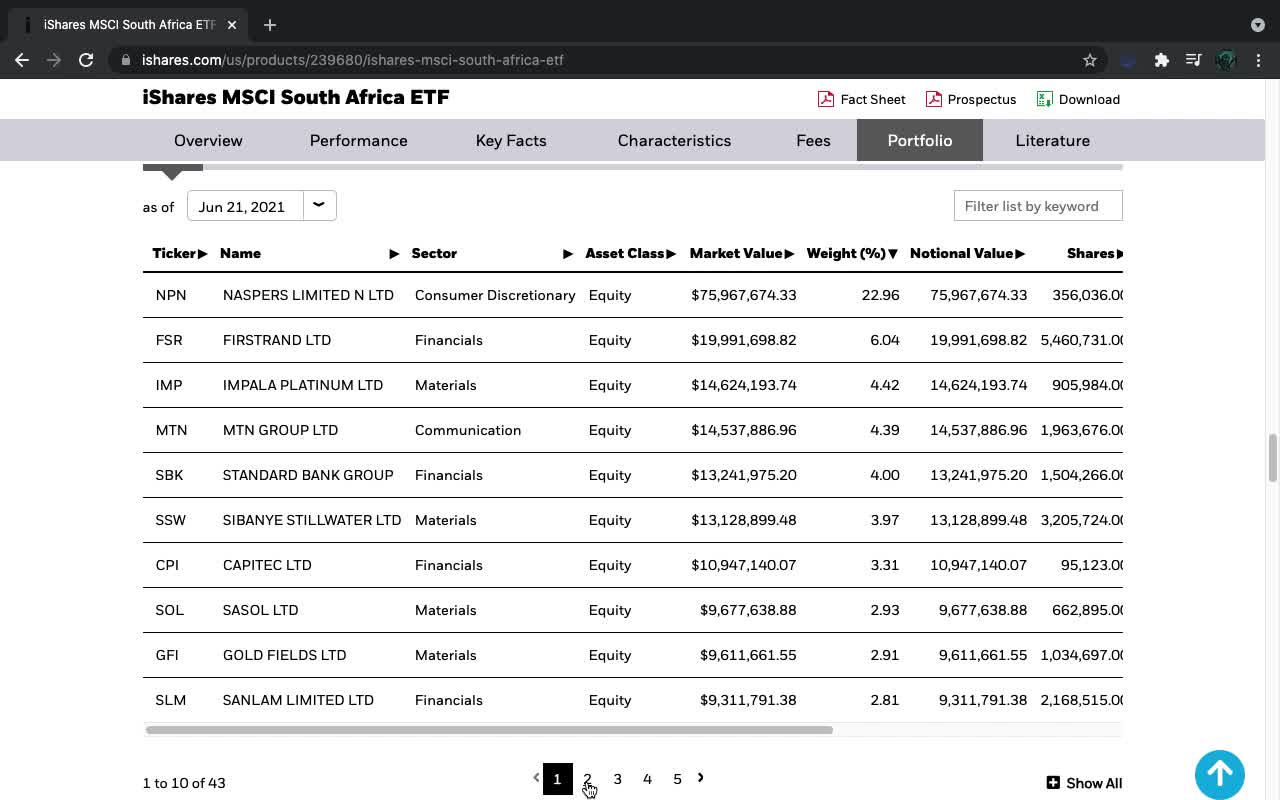This screenshot has height=800, width=1280.
Task: Click Download spreadsheet icon
Action: tap(1045, 99)
